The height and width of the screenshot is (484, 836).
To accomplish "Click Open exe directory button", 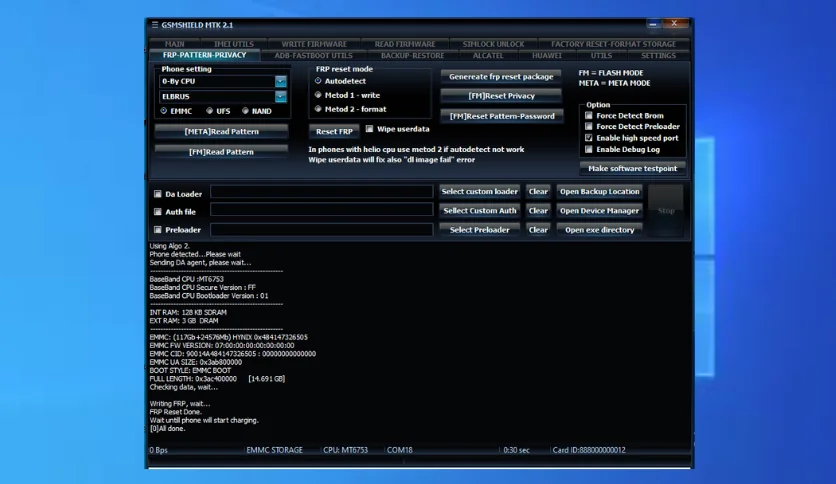I will click(599, 230).
